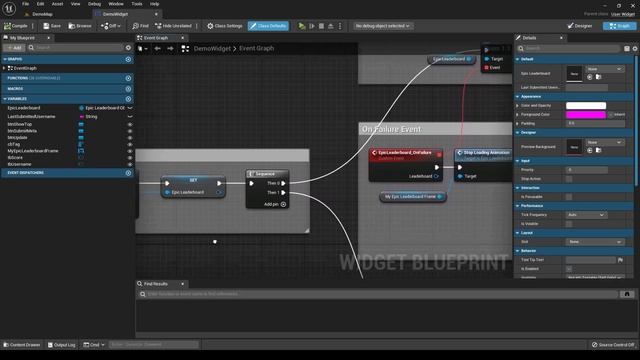Click the magenta Foreground Color swatch
The width and height of the screenshot is (640, 360).
(586, 114)
